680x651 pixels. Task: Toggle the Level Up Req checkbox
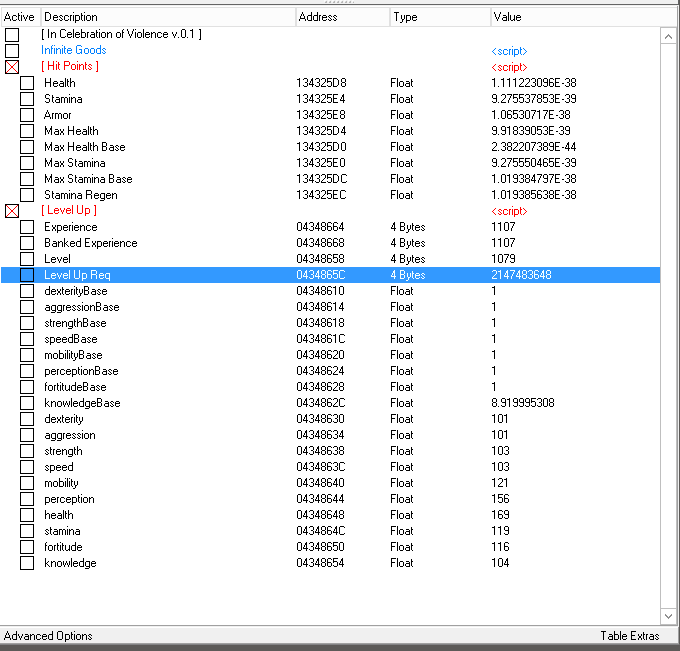(x=27, y=275)
